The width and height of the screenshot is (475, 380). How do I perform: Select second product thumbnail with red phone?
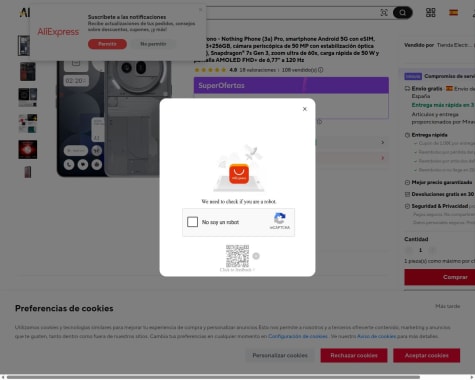pyautogui.click(x=28, y=71)
